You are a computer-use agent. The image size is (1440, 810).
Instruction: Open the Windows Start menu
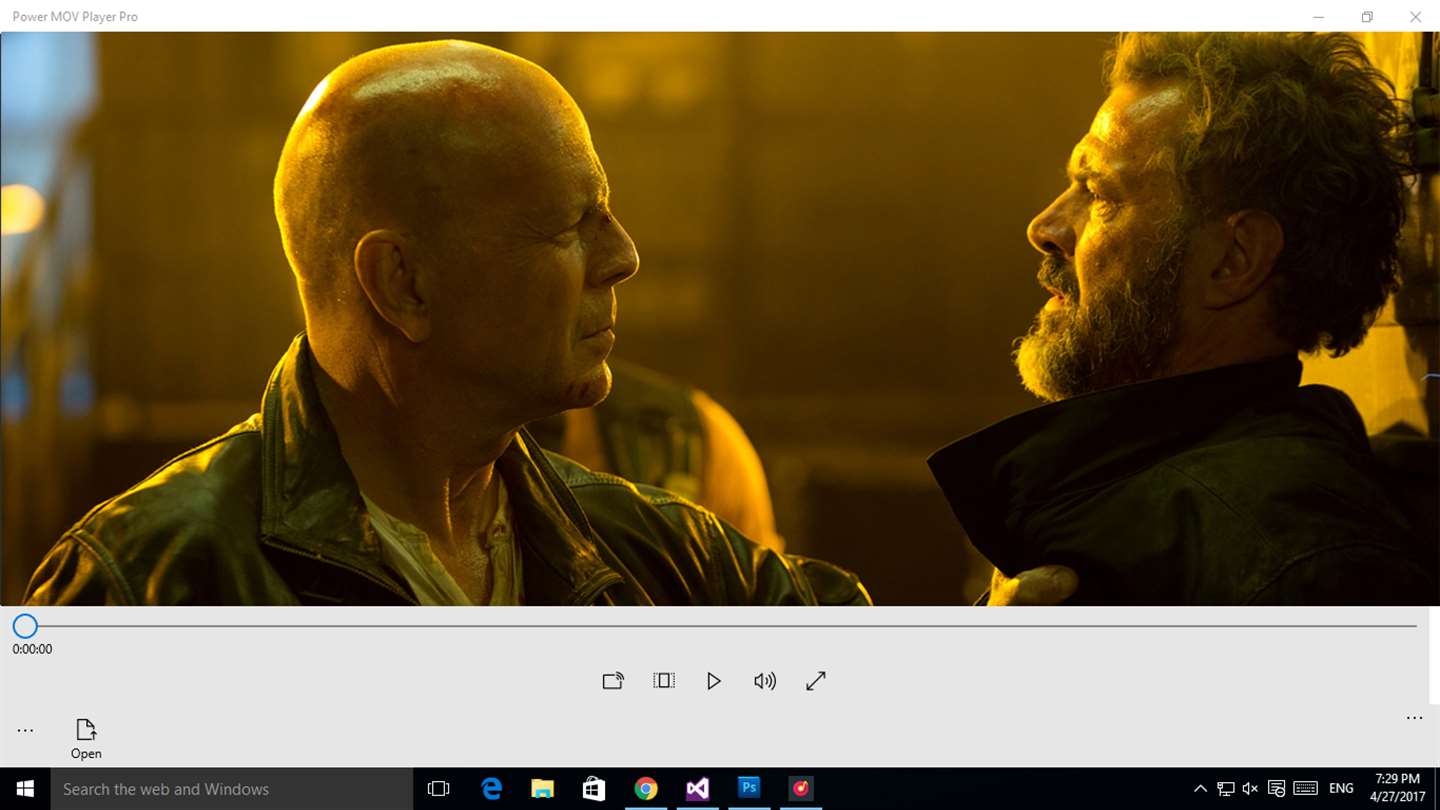tap(25, 789)
